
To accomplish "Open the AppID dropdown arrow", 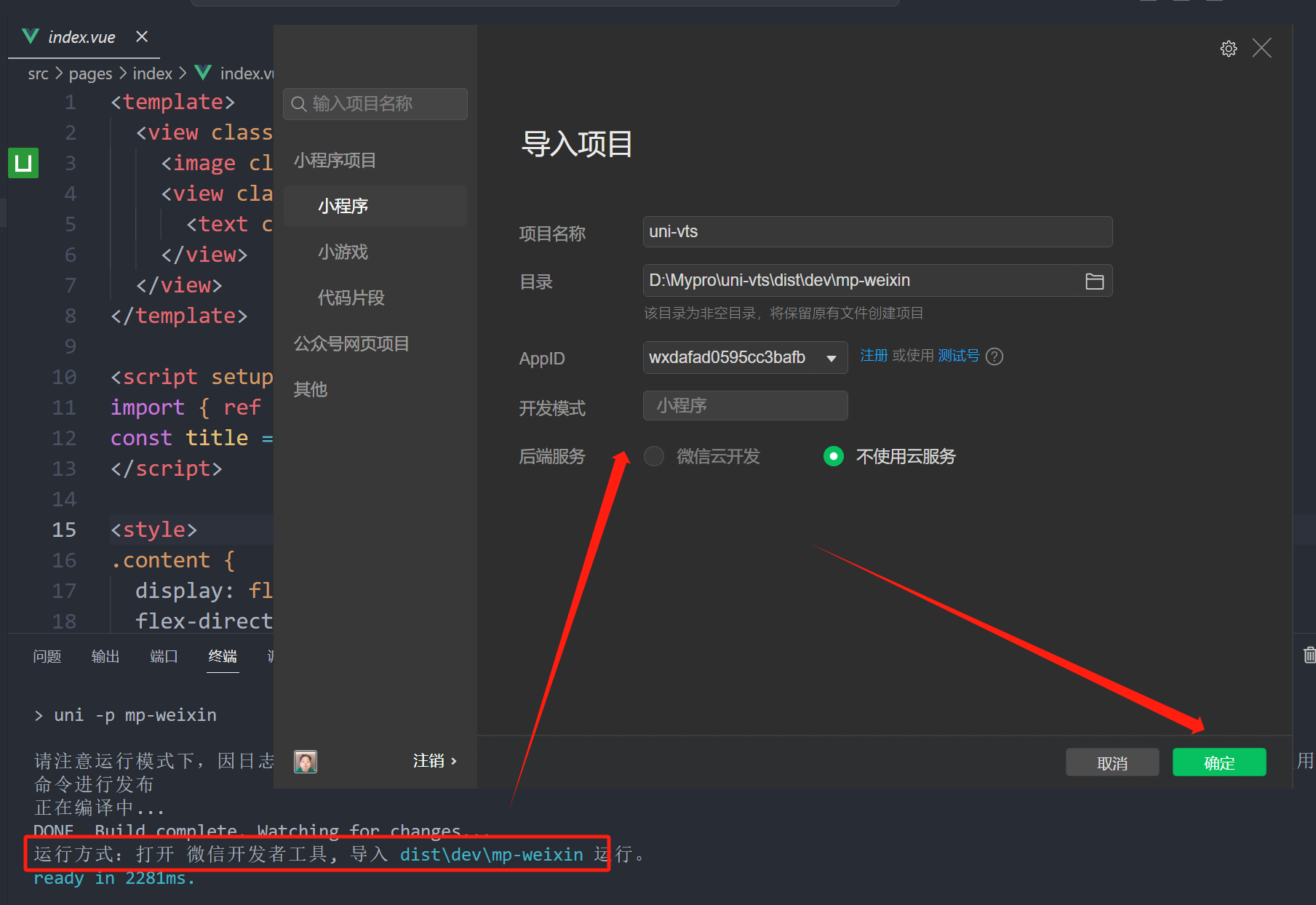I will point(832,358).
